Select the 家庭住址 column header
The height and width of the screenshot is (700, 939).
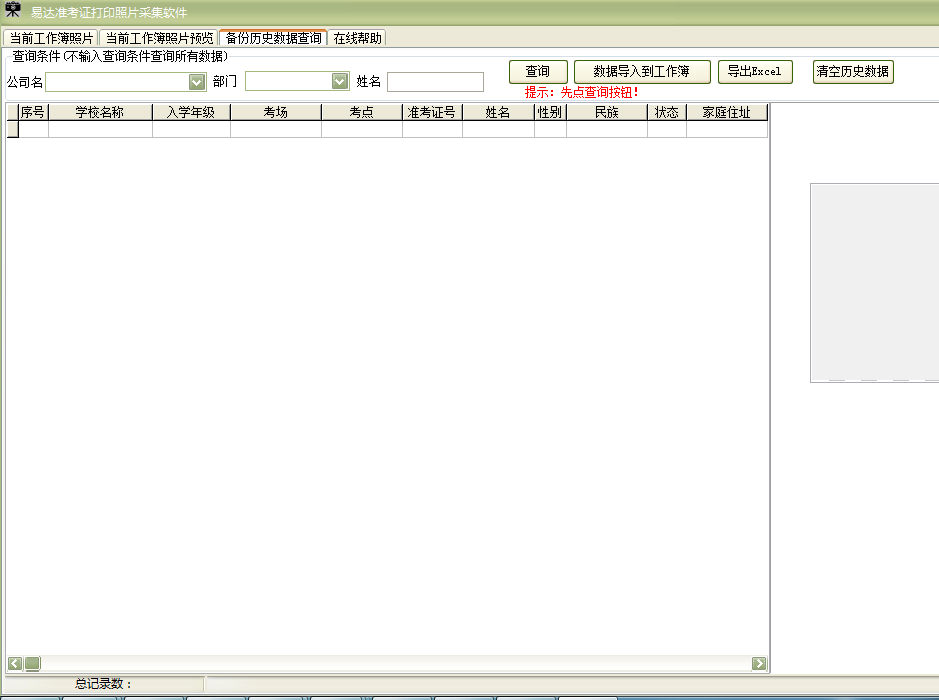(x=726, y=113)
